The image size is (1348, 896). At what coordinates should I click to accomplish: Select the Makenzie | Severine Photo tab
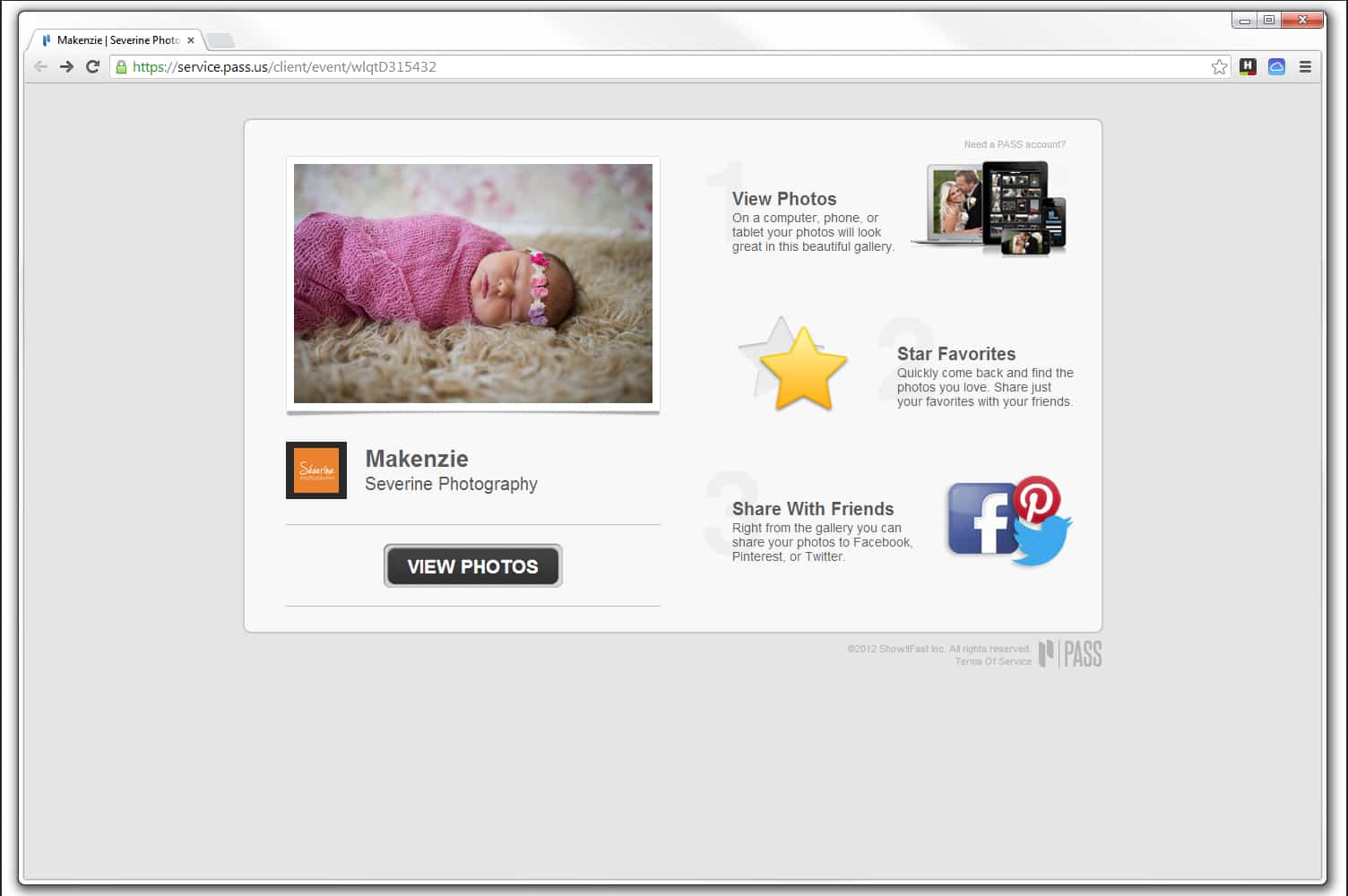click(117, 39)
